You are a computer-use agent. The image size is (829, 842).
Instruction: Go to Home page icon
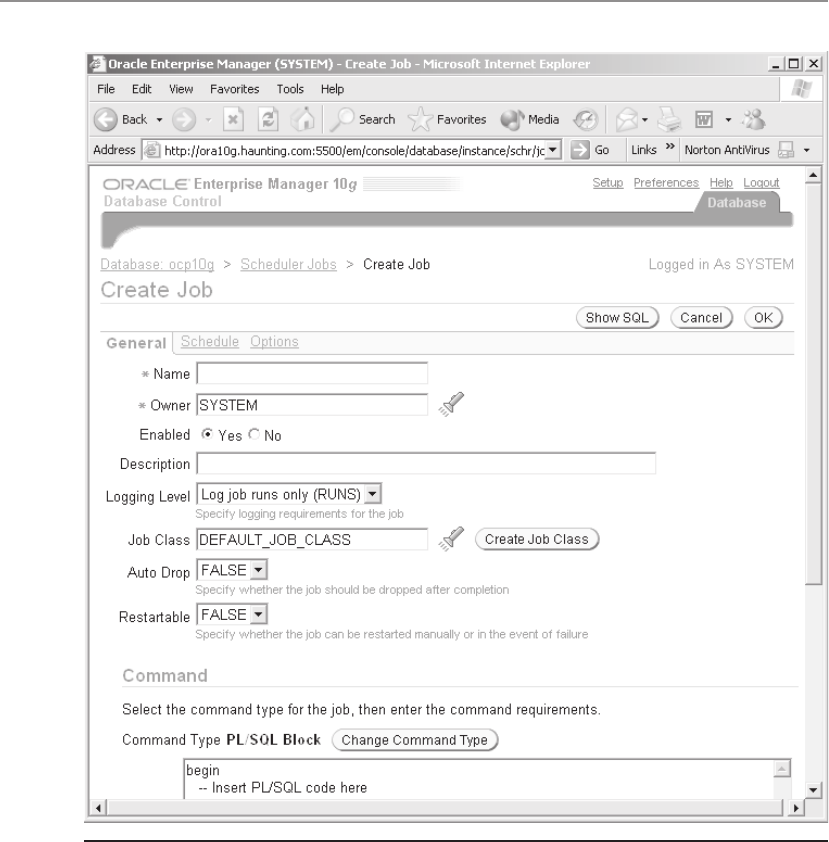[x=303, y=119]
